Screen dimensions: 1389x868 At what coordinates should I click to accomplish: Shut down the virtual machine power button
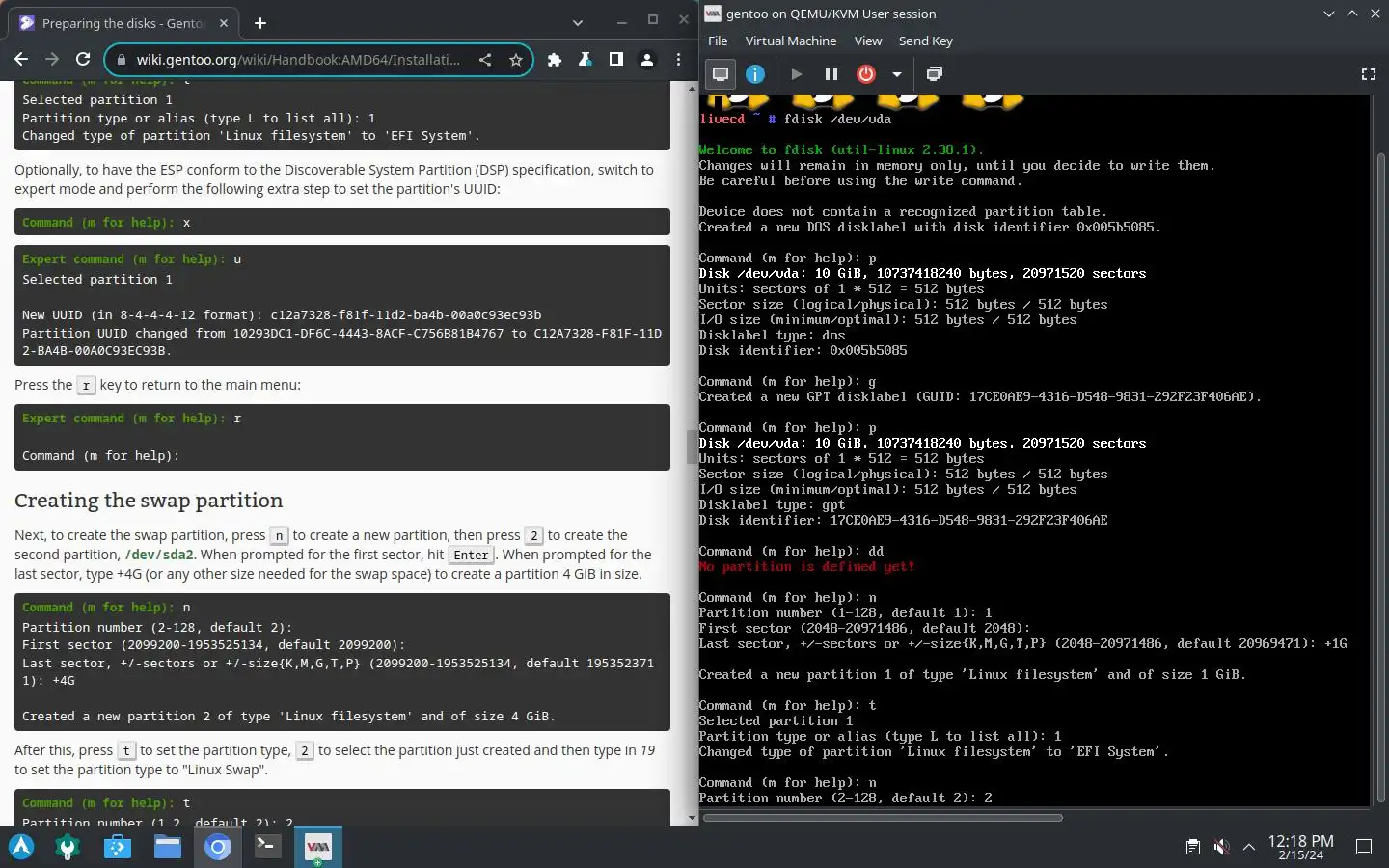pos(866,74)
